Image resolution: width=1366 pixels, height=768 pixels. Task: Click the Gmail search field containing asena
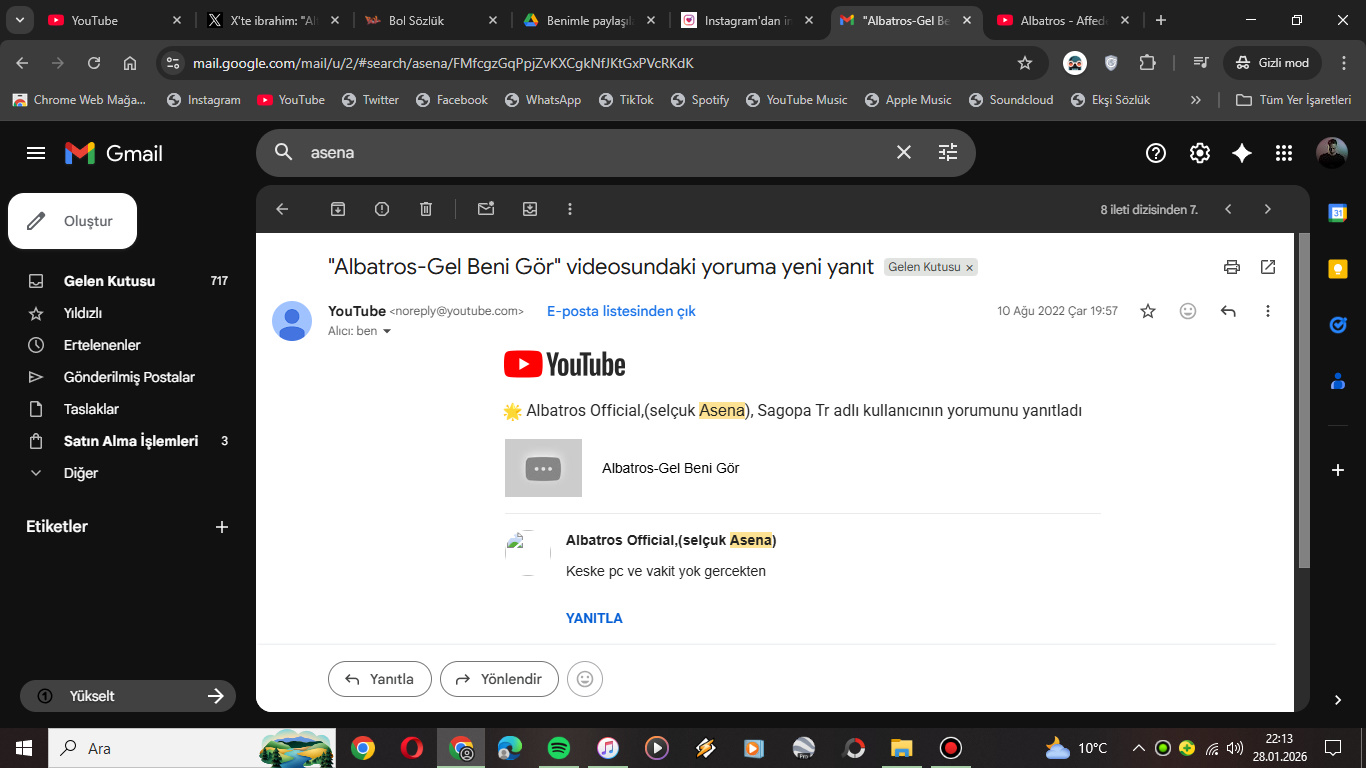[x=595, y=152]
